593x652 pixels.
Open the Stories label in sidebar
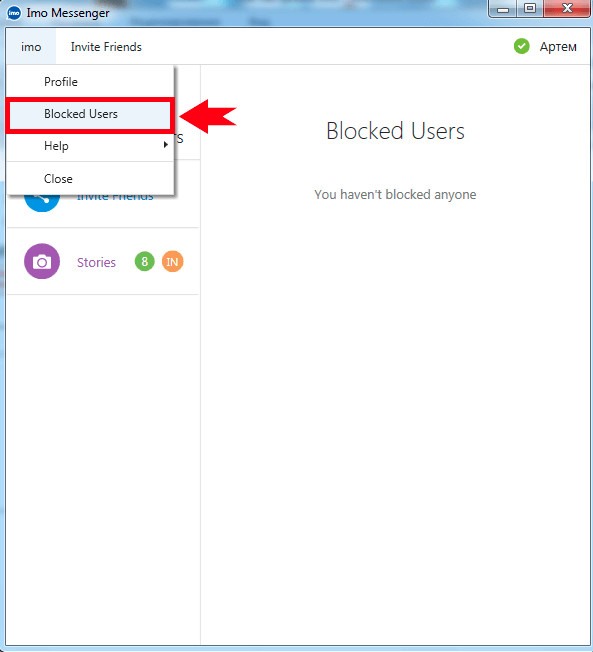(96, 262)
